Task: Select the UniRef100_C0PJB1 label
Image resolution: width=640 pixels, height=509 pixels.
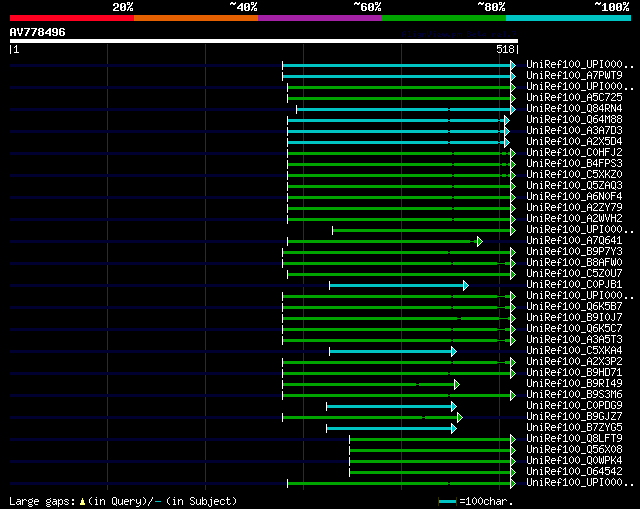Action: coord(574,285)
